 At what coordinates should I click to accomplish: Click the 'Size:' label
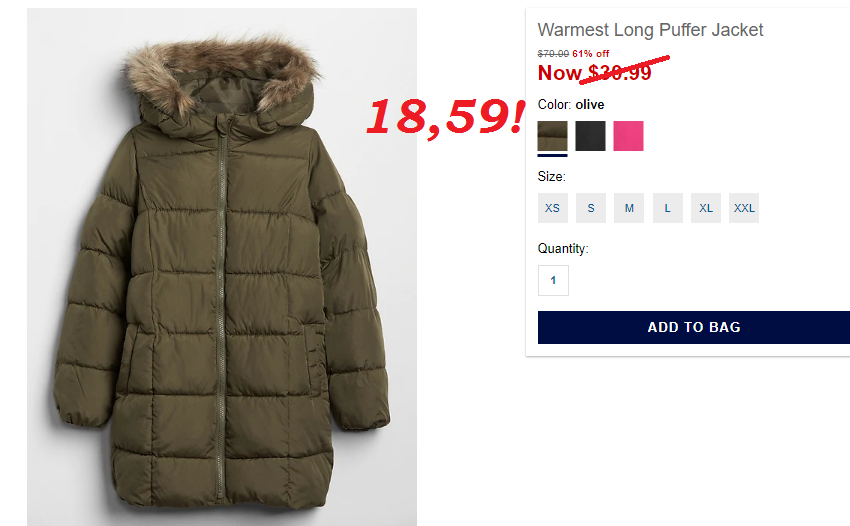(551, 177)
